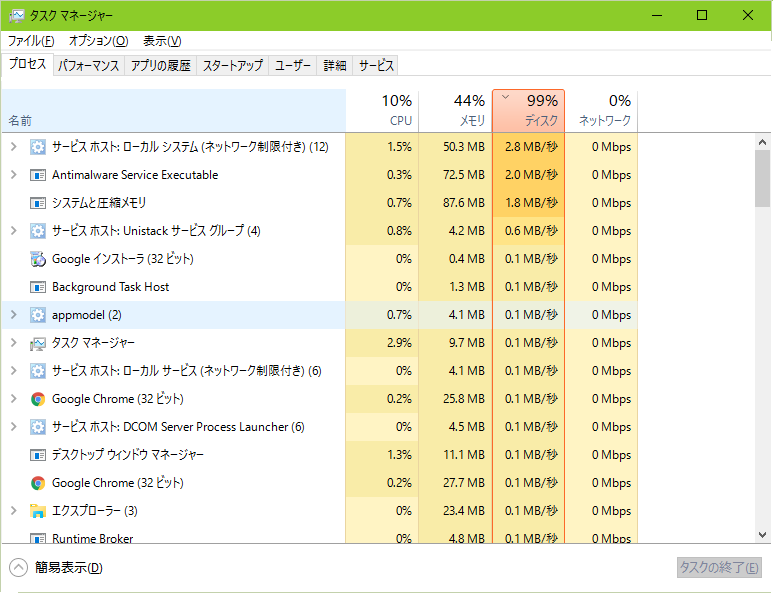Screen dimensions: 773x593
Task: Expand サービス ホスト: ローカル システム (12) group
Action: coord(14,146)
